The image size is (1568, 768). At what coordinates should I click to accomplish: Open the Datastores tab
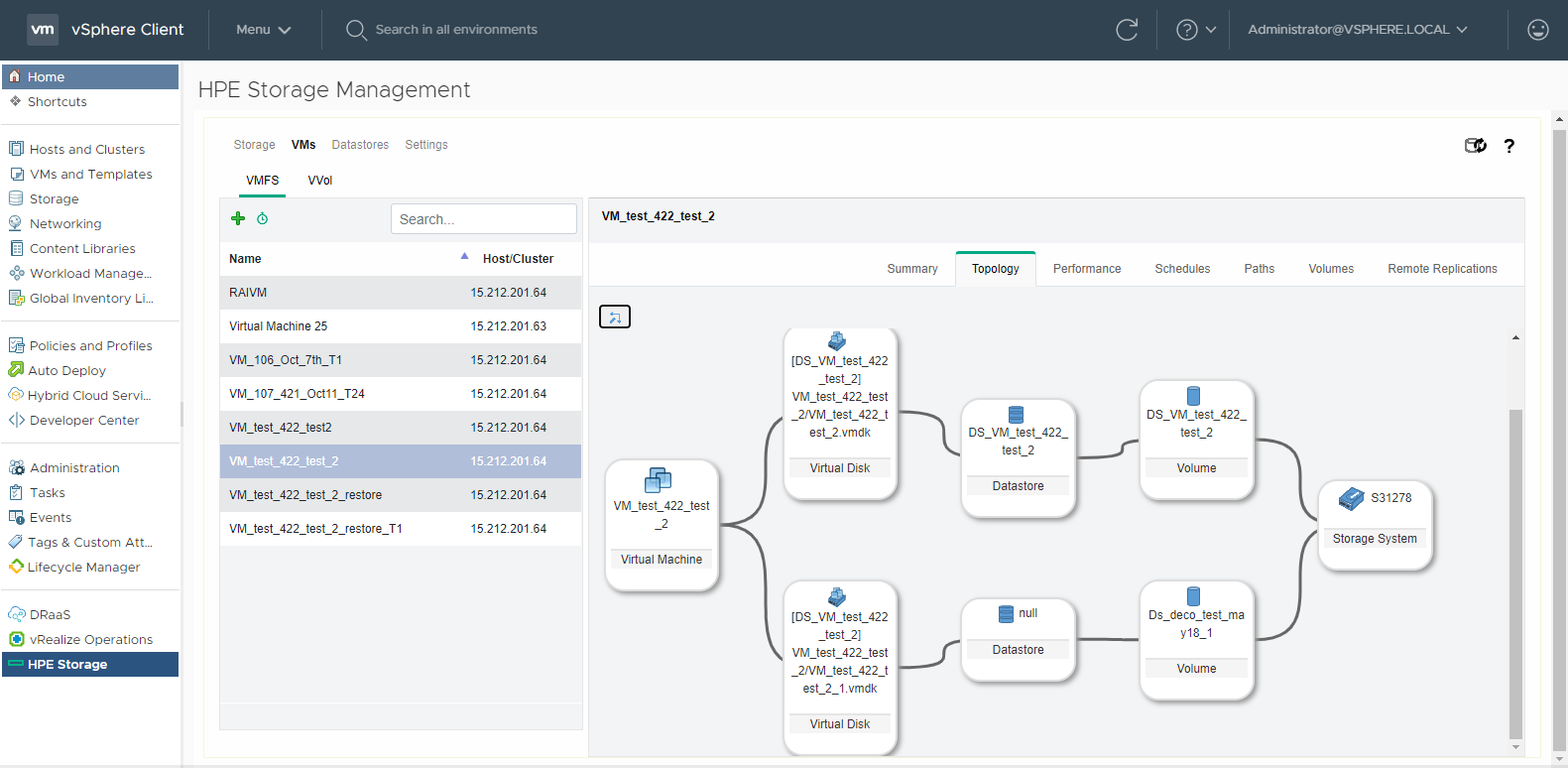coord(360,145)
